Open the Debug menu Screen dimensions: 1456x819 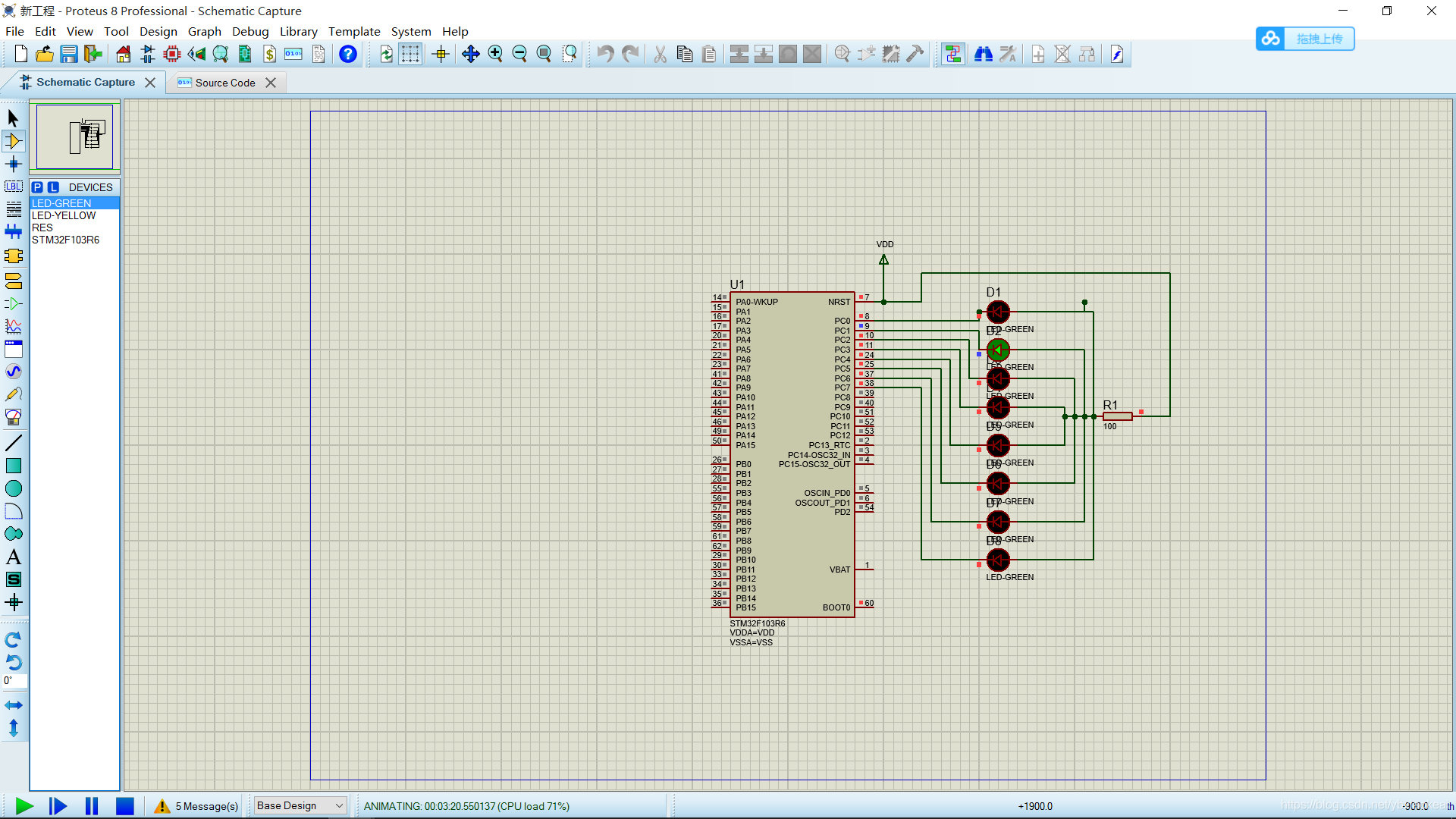pyautogui.click(x=250, y=31)
